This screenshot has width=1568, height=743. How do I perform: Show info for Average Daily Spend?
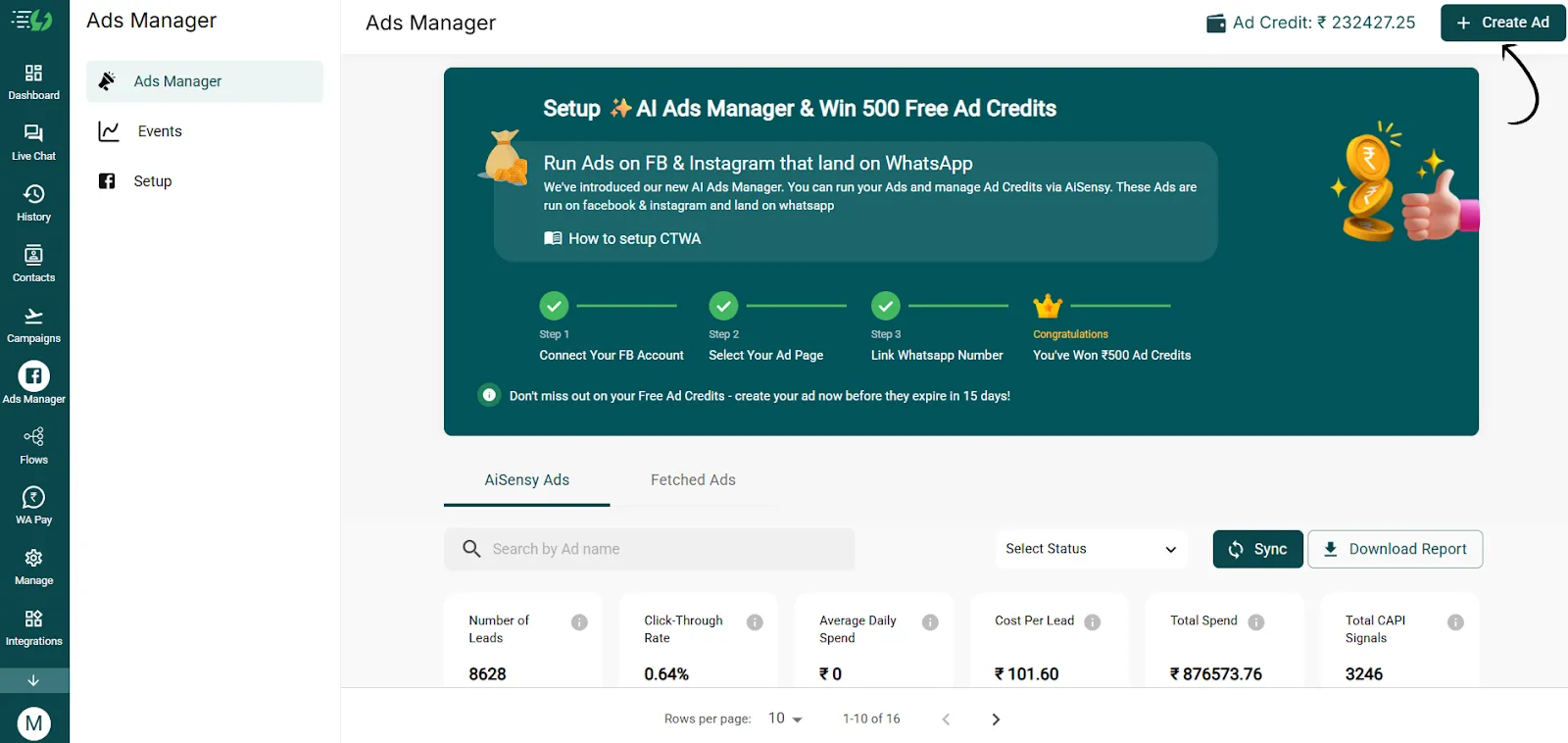pos(930,622)
